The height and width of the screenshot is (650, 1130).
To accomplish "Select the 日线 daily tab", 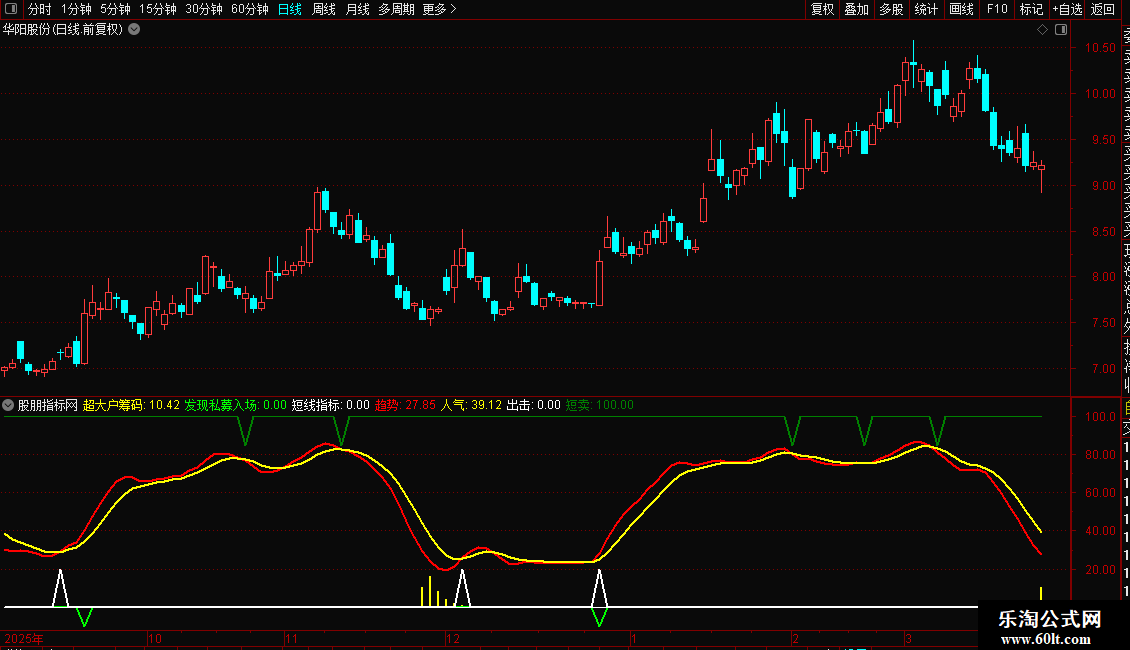I will tap(290, 9).
